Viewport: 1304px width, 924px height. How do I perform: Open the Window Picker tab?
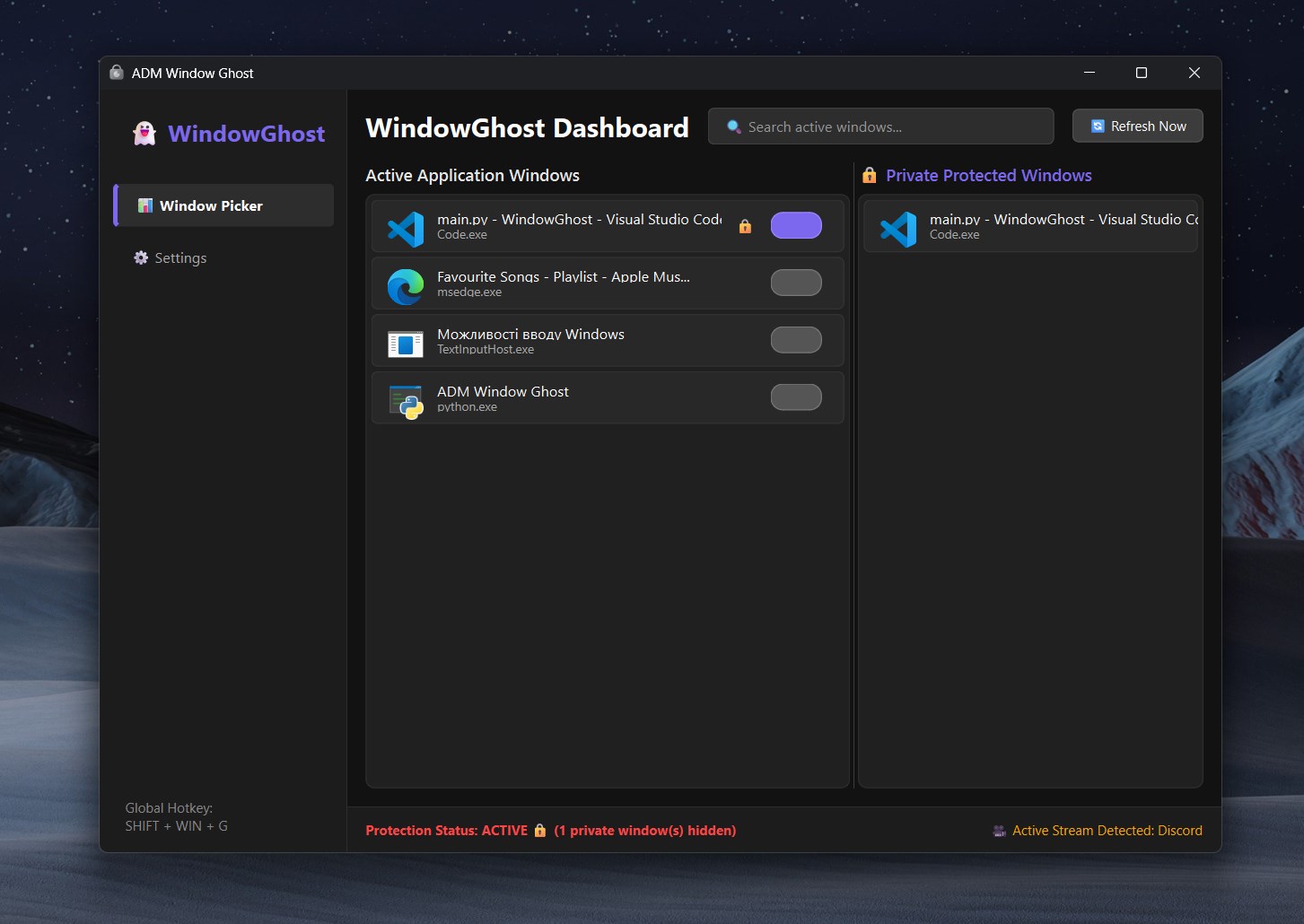pos(223,205)
